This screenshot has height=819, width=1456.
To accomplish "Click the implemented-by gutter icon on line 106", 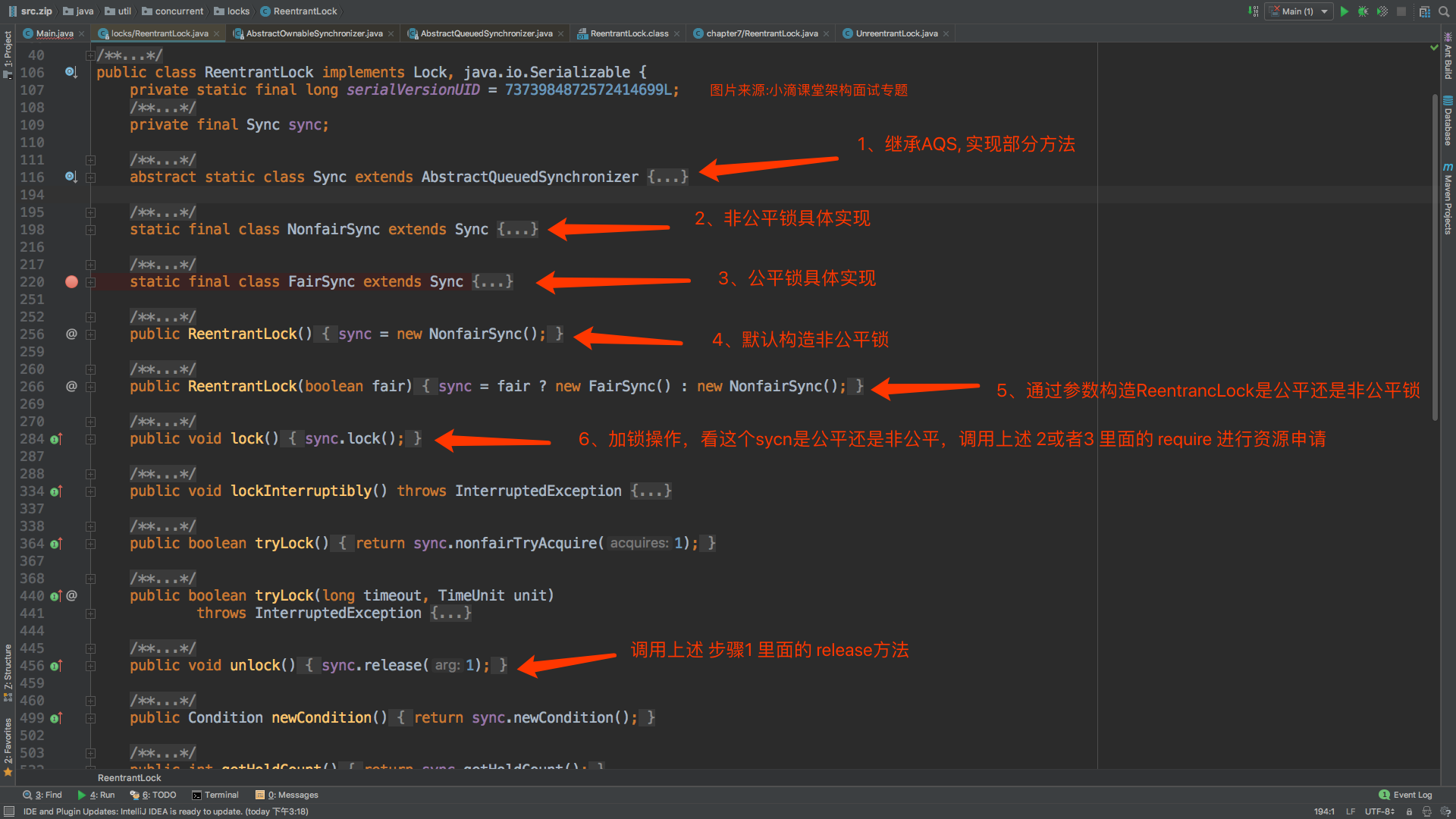I will click(71, 72).
